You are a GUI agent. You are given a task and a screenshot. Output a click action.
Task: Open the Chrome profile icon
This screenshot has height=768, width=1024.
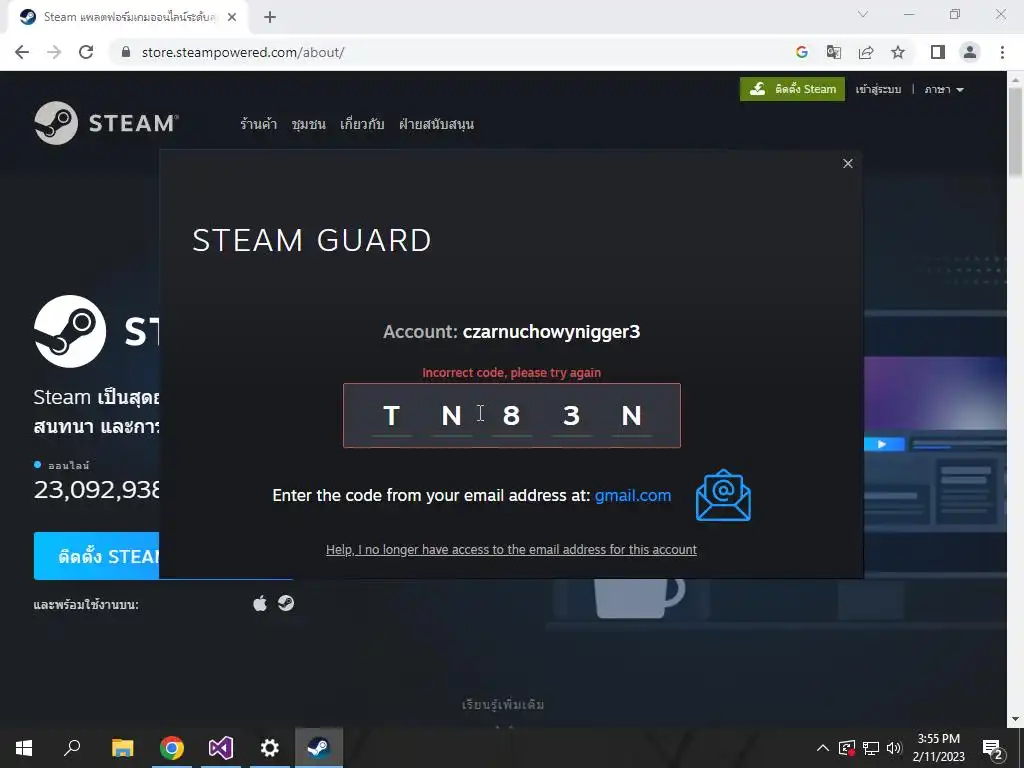[970, 52]
